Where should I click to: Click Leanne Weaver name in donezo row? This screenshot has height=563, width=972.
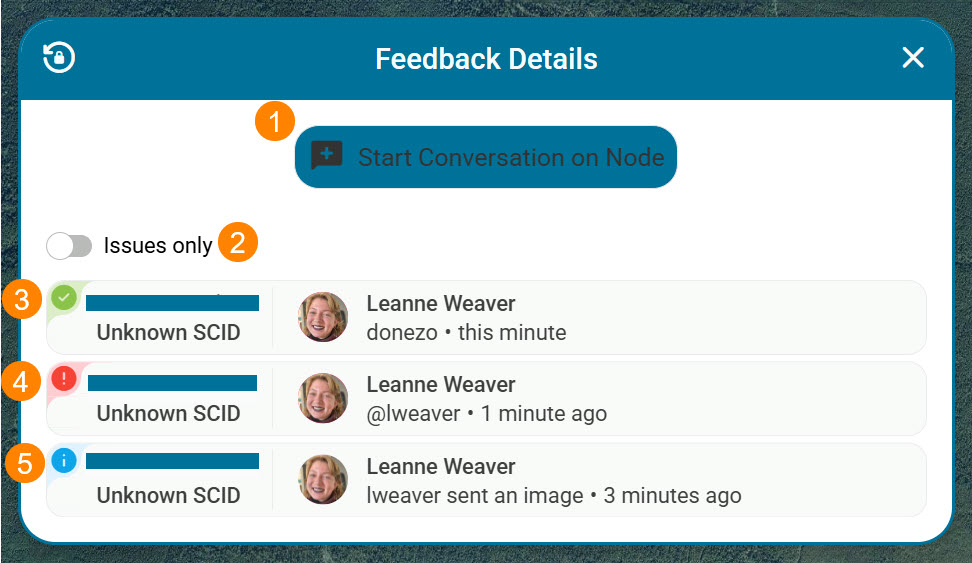[x=441, y=303]
